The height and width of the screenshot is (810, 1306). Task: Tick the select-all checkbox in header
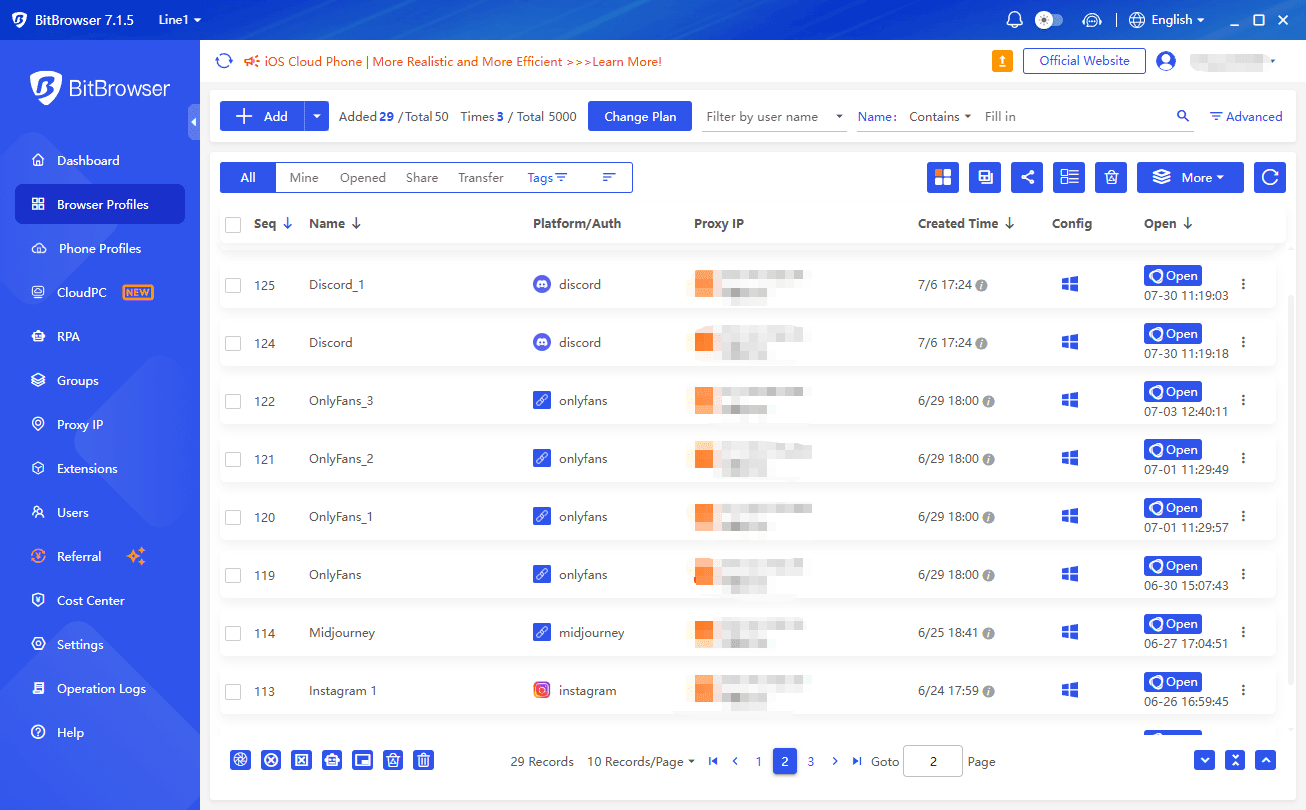tap(233, 225)
